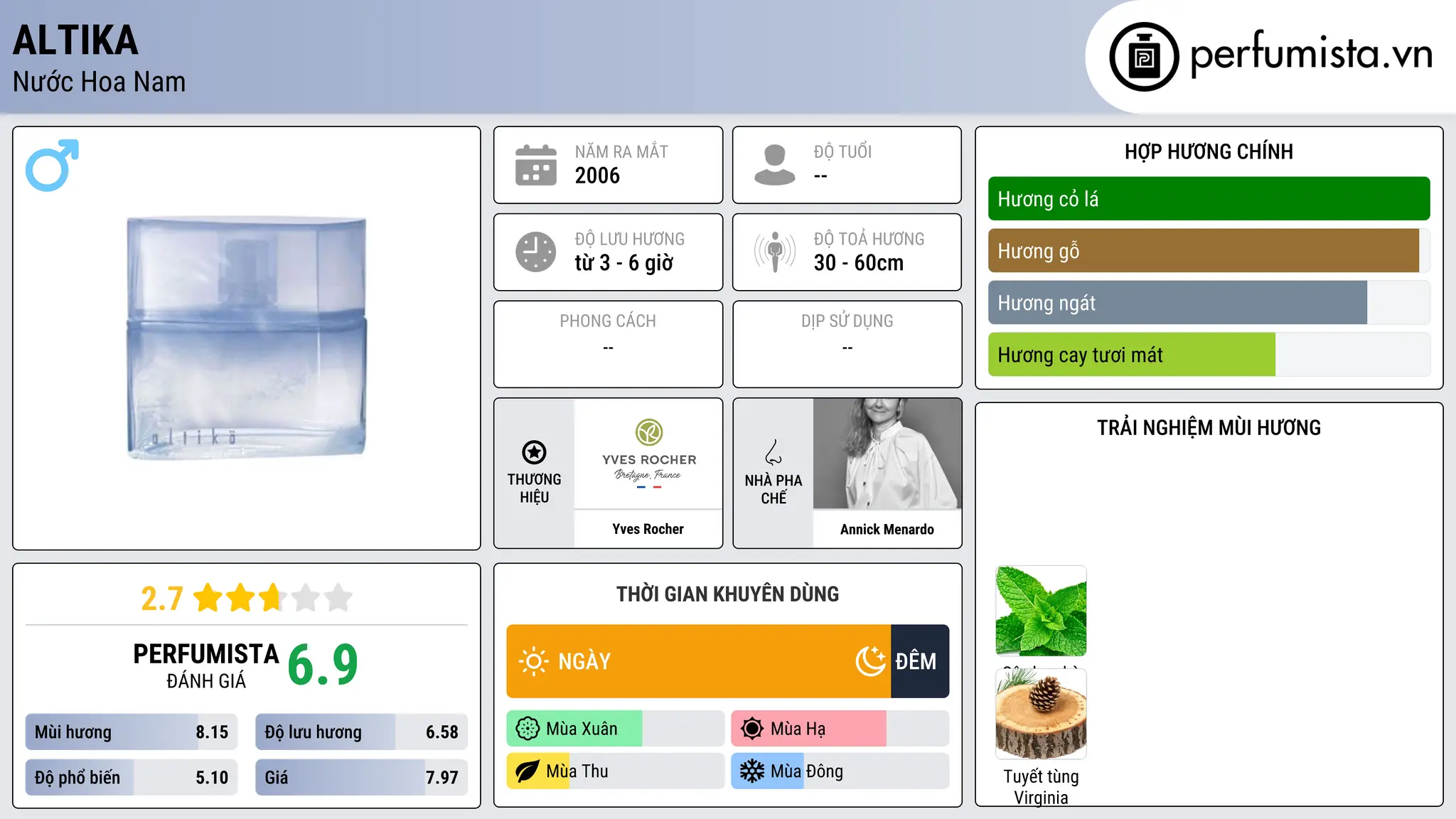The height and width of the screenshot is (819, 1456).
Task: Click the Năm ra mắt label
Action: point(621,151)
